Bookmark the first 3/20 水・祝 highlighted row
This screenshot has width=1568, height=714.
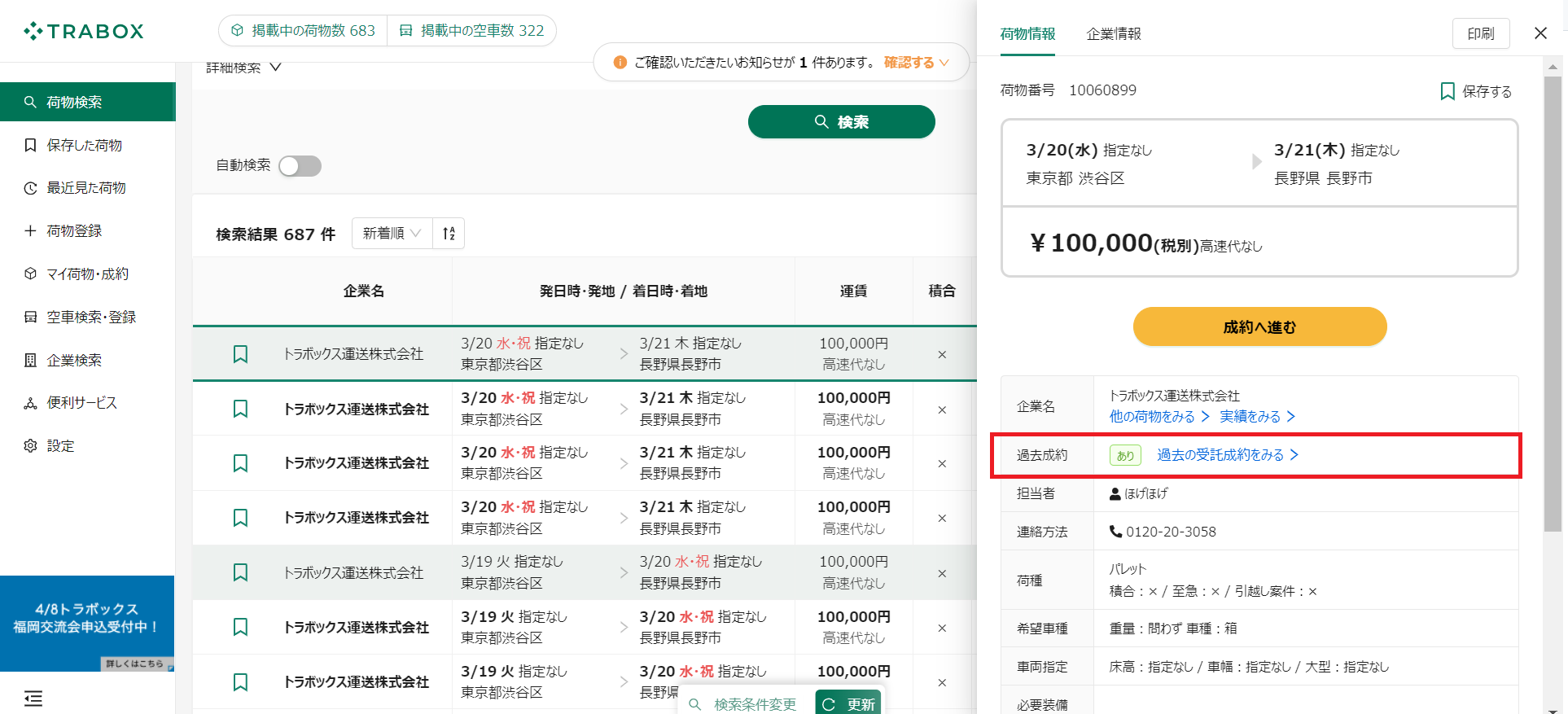[x=240, y=354]
